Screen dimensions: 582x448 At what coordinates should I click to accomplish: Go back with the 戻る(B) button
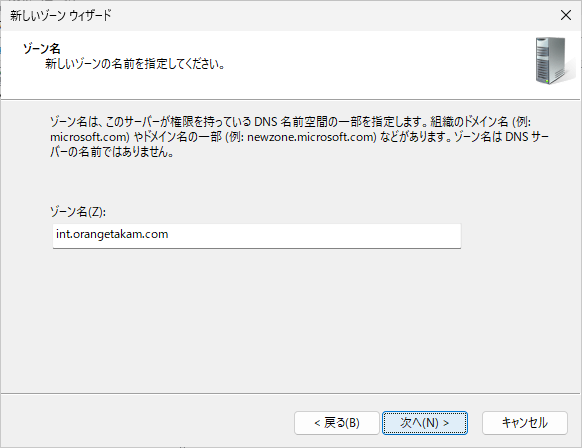[337, 422]
